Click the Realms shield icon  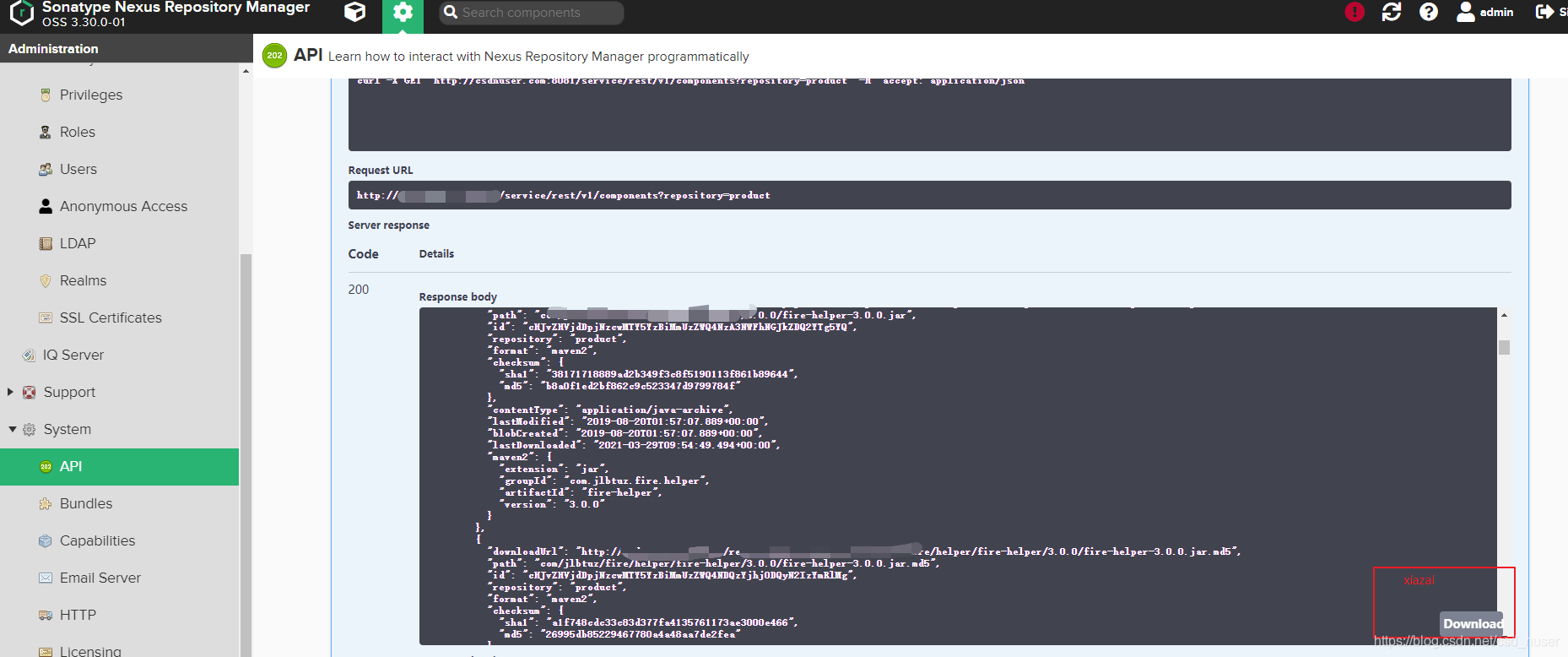click(46, 280)
